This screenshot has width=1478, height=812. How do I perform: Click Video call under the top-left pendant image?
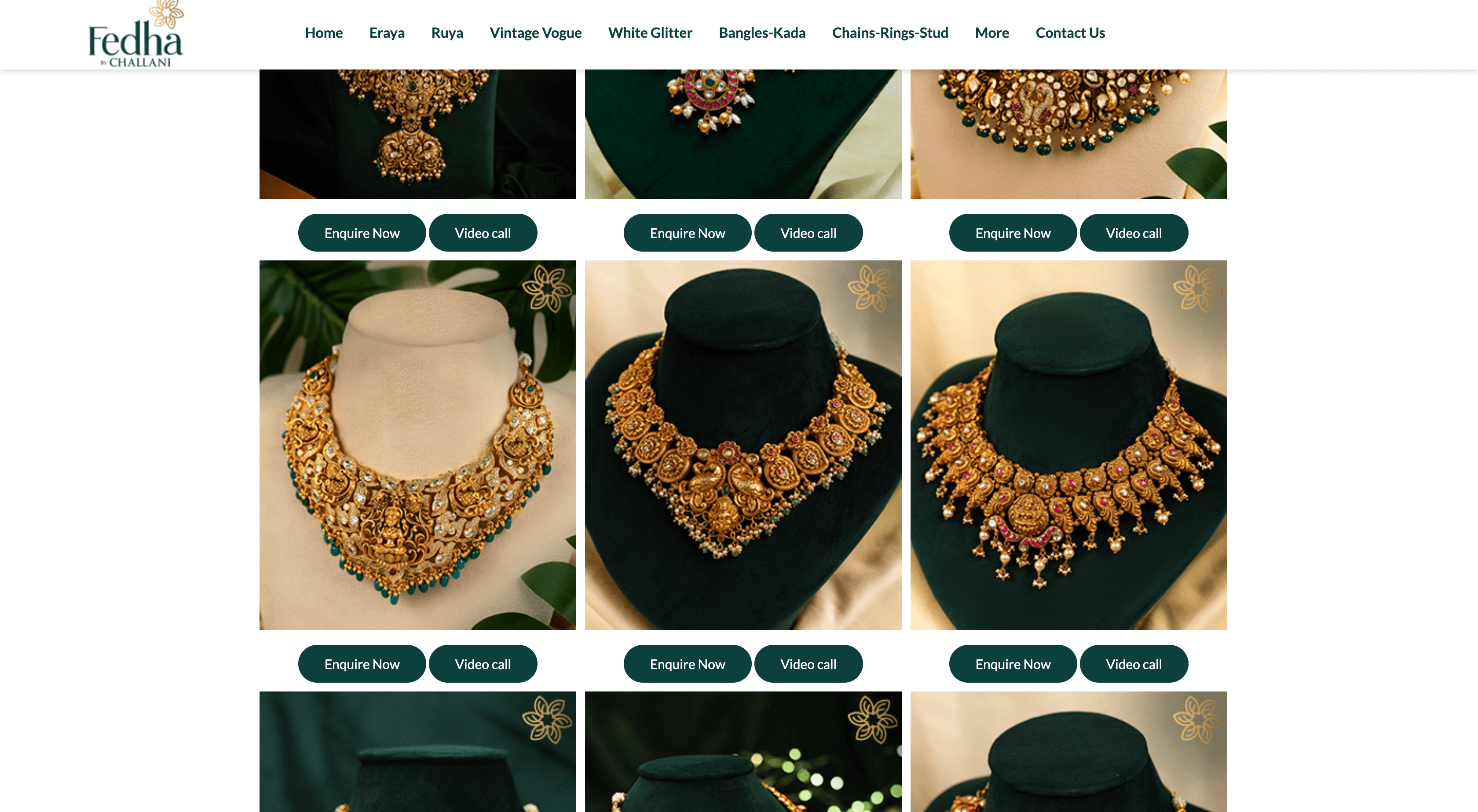tap(483, 232)
